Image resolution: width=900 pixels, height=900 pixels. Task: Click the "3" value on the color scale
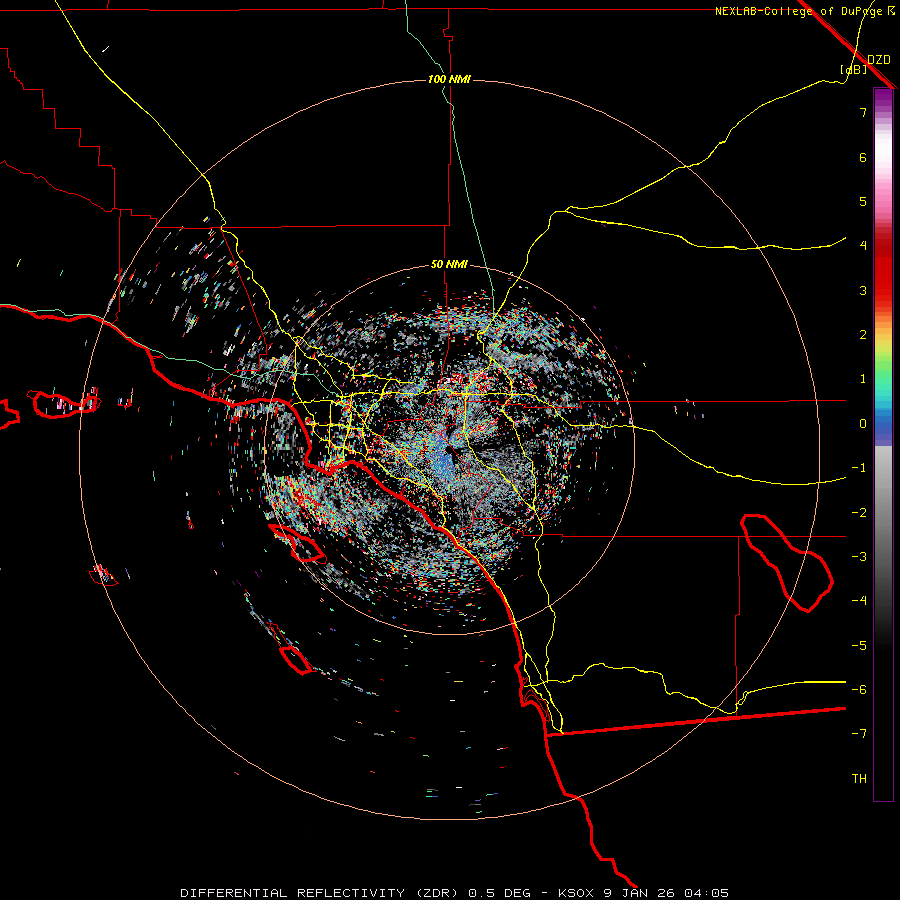coord(863,290)
